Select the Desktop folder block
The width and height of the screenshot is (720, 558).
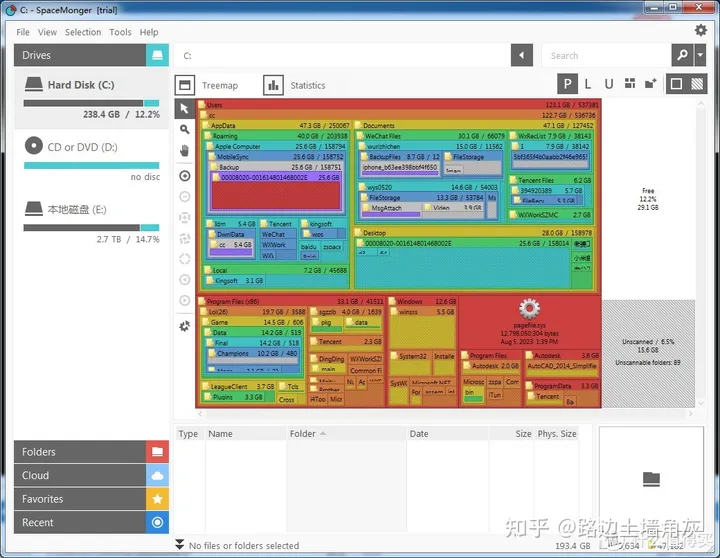tap(474, 233)
